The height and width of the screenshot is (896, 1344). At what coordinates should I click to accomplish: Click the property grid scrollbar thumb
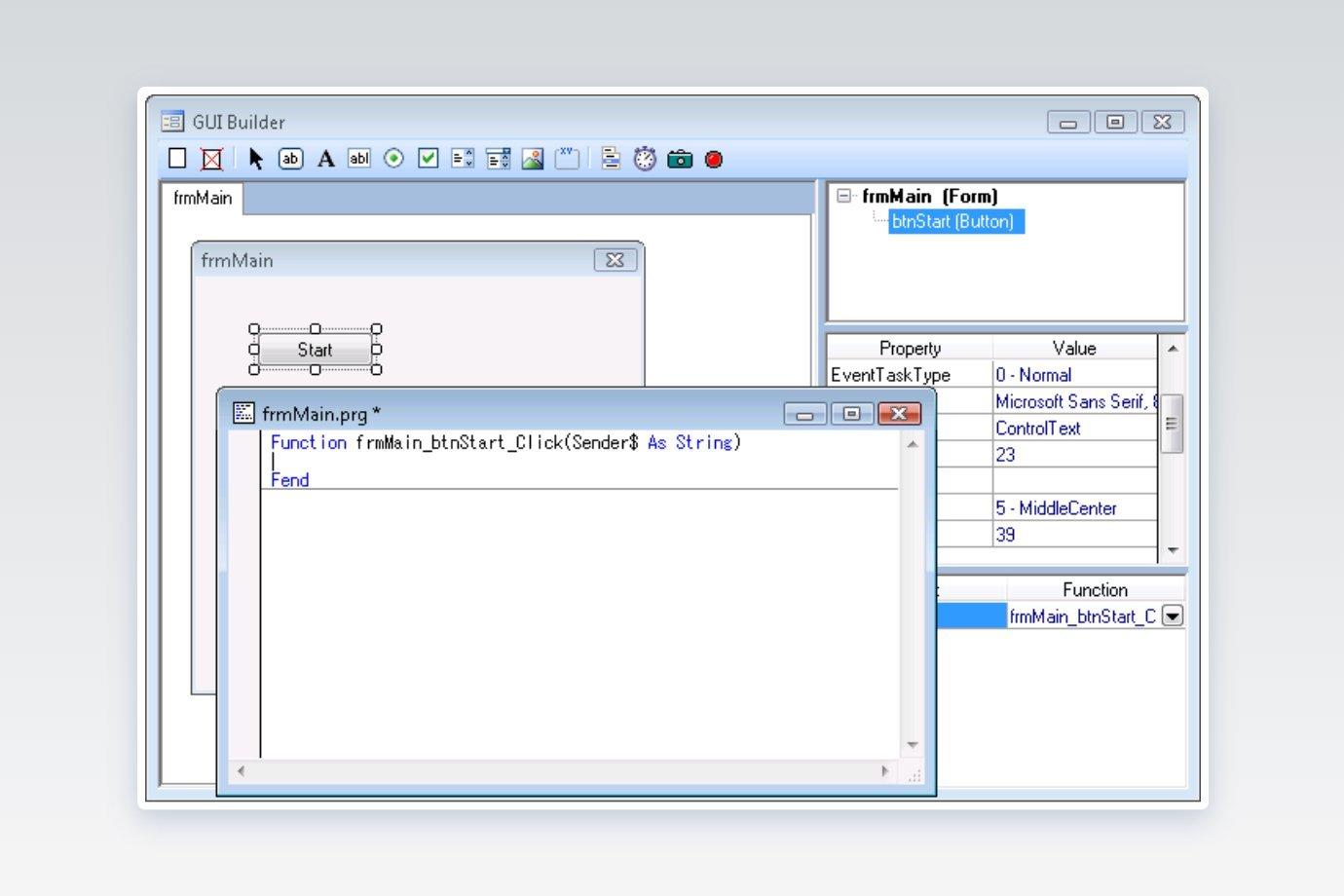click(1172, 423)
